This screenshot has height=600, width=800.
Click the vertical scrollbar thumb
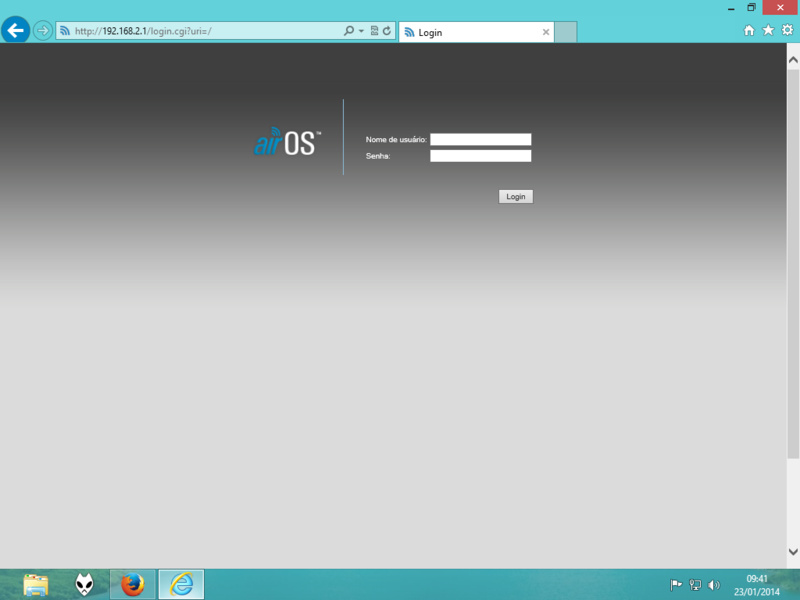coord(793,264)
